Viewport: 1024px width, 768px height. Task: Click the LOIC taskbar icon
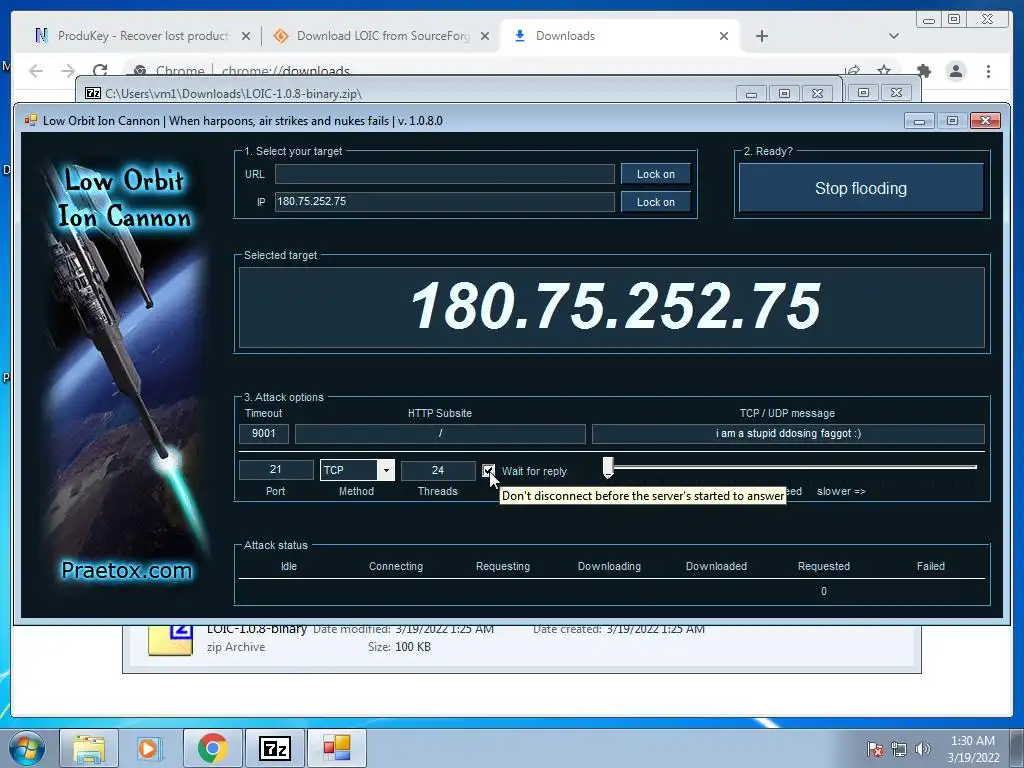tap(337, 748)
